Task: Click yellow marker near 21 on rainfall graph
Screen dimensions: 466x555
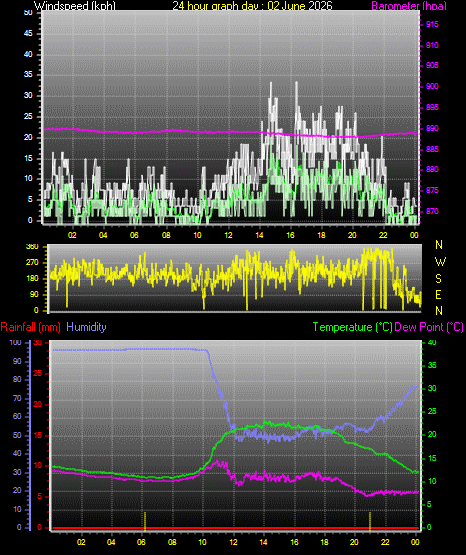Action: [x=370, y=521]
